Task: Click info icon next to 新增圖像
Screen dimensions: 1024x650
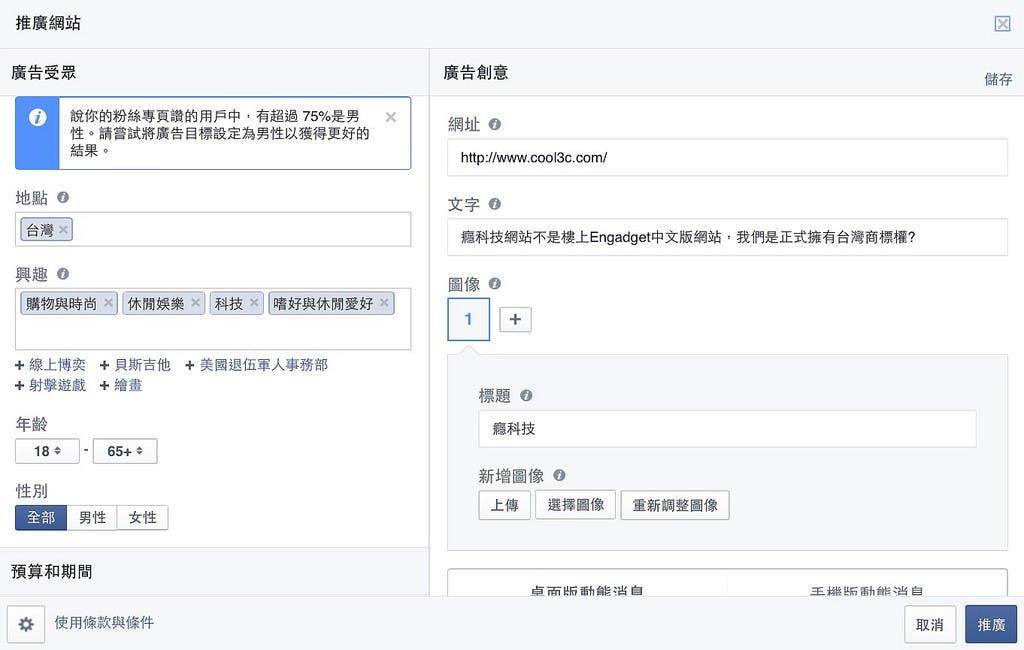Action: (559, 476)
